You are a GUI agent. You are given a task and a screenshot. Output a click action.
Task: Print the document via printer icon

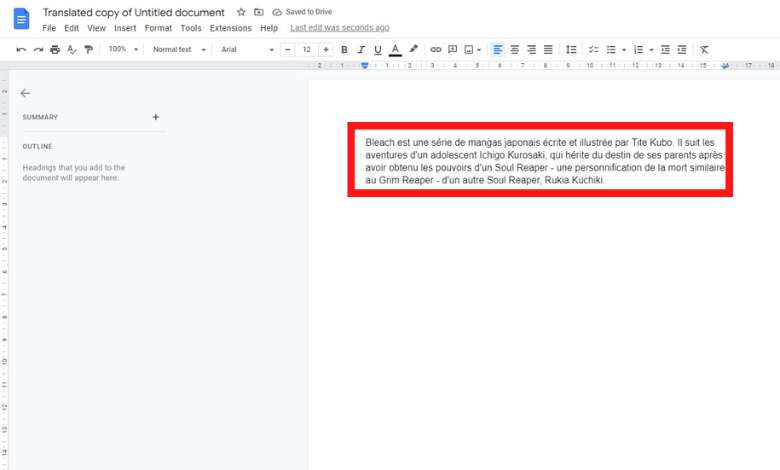click(x=55, y=50)
